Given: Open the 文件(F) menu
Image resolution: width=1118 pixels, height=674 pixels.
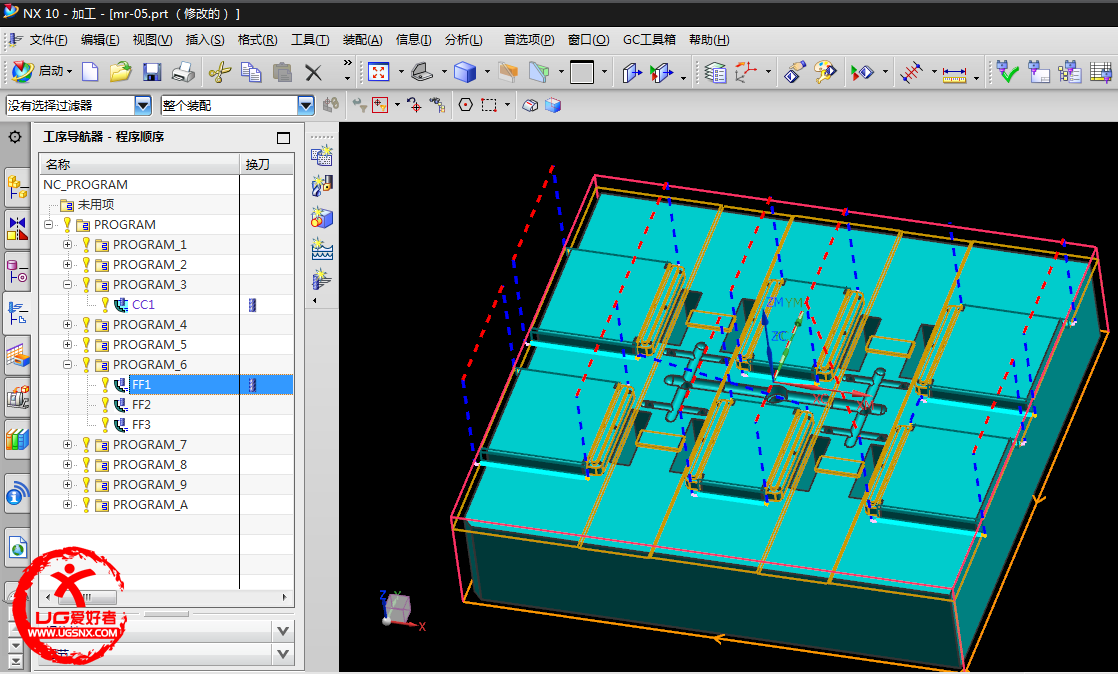Looking at the screenshot, I should pyautogui.click(x=48, y=40).
